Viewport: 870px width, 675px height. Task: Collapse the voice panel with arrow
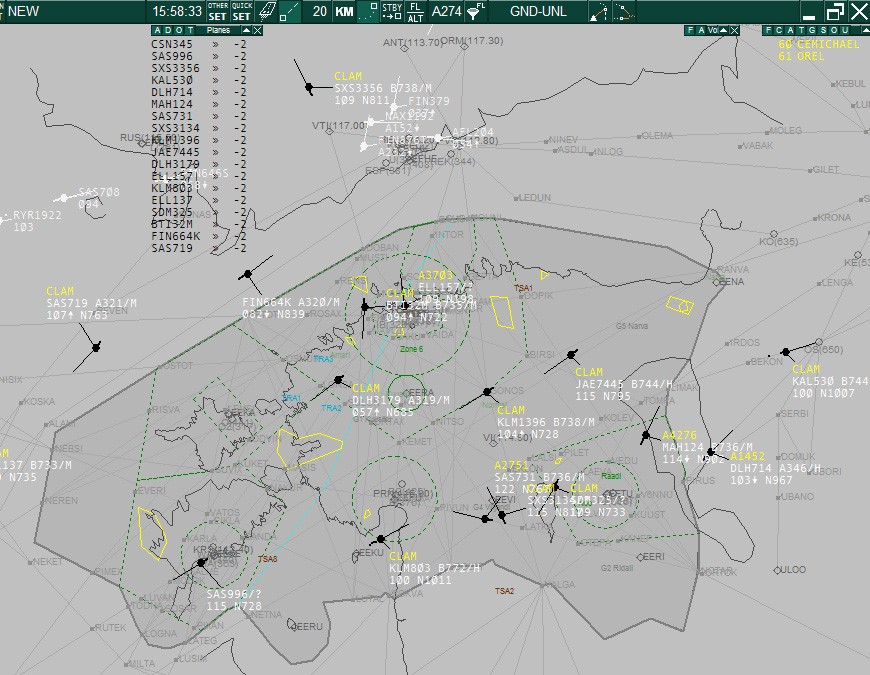(x=724, y=31)
